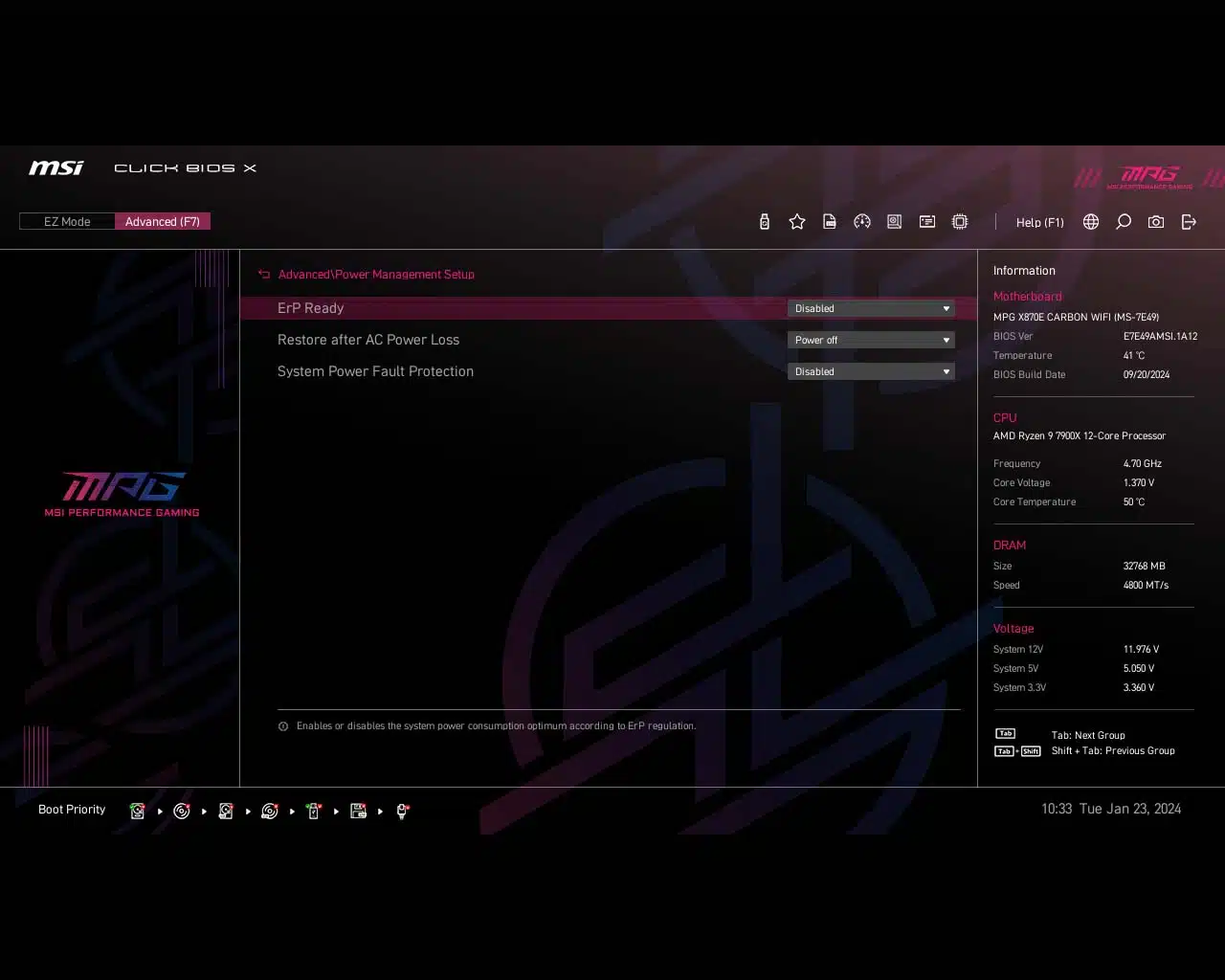Open System Power Fault Protection dropdown
The image size is (1225, 980).
871,371
